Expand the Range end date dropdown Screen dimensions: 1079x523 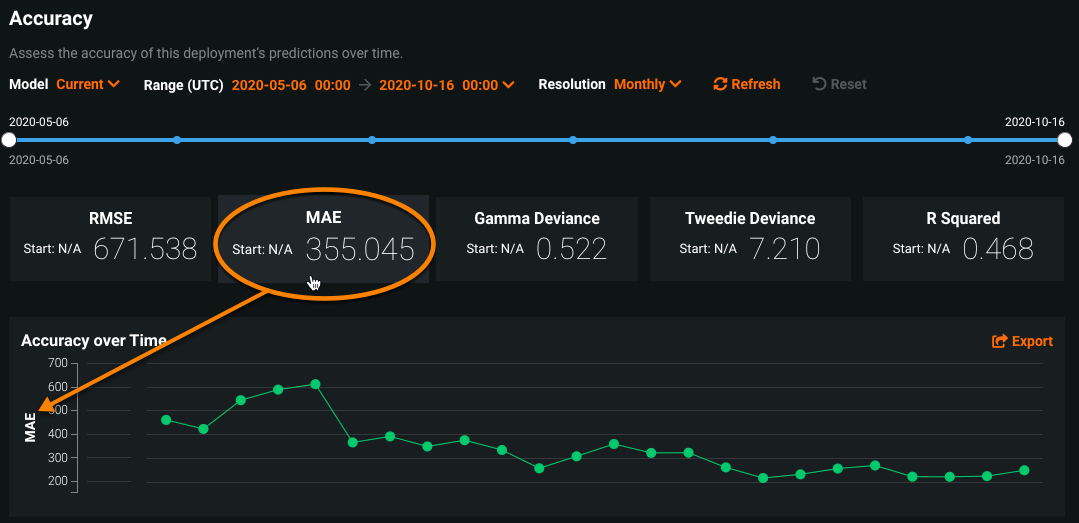coord(509,85)
